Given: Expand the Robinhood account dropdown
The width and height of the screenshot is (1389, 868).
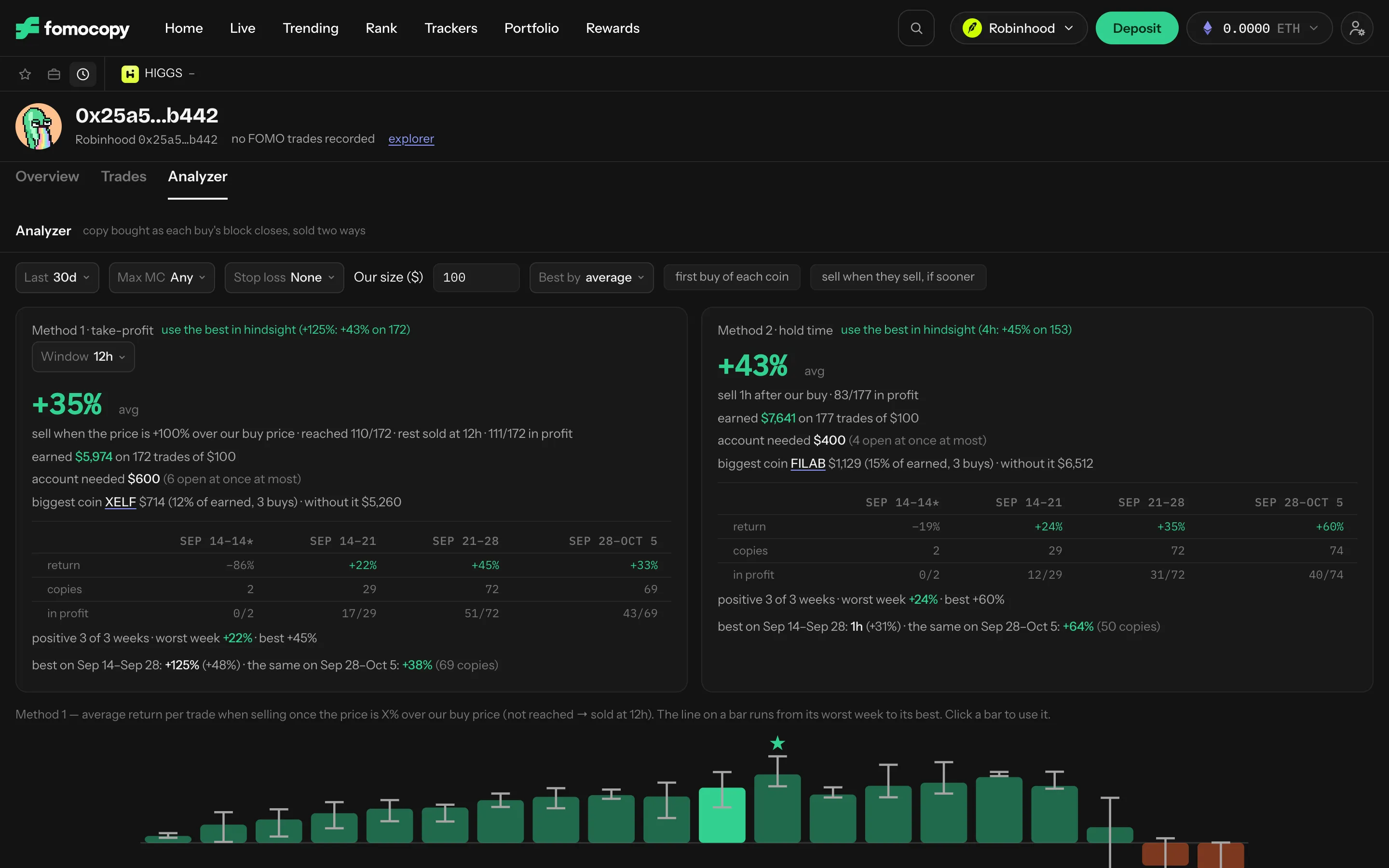Looking at the screenshot, I should [x=1019, y=28].
